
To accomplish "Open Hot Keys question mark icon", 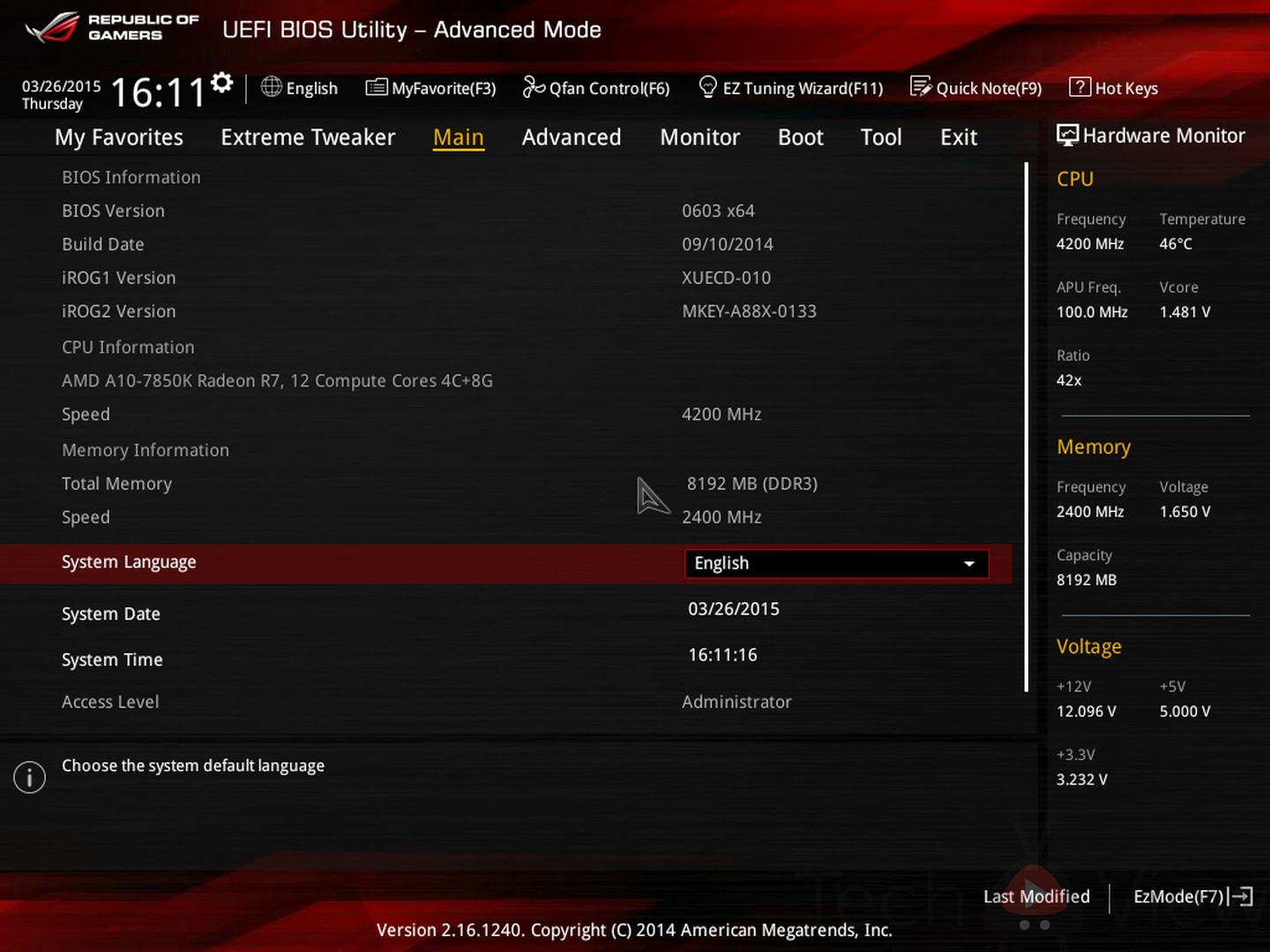I will pos(1079,86).
